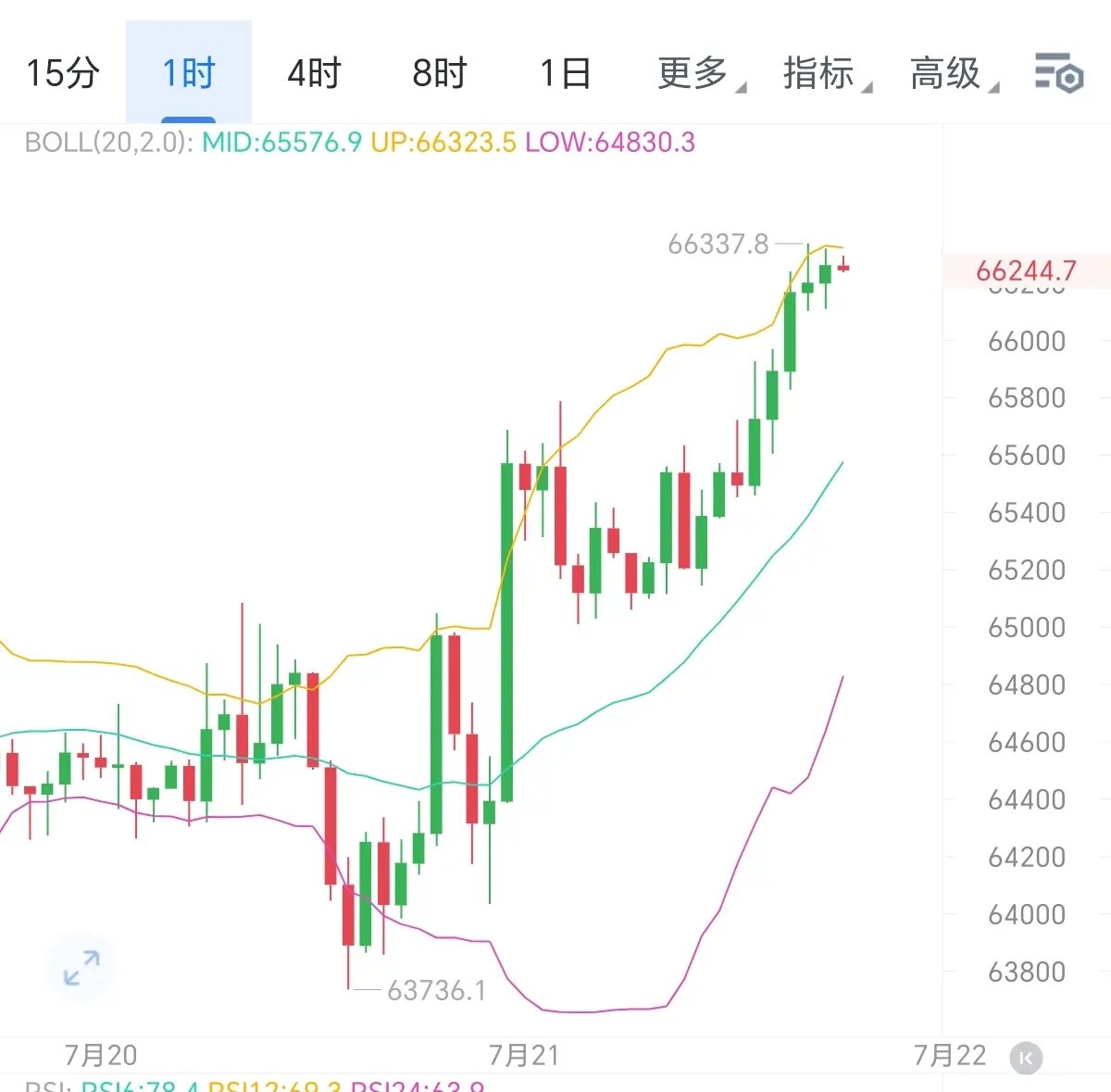
Task: Switch to the 1日 timeframe
Action: [566, 73]
